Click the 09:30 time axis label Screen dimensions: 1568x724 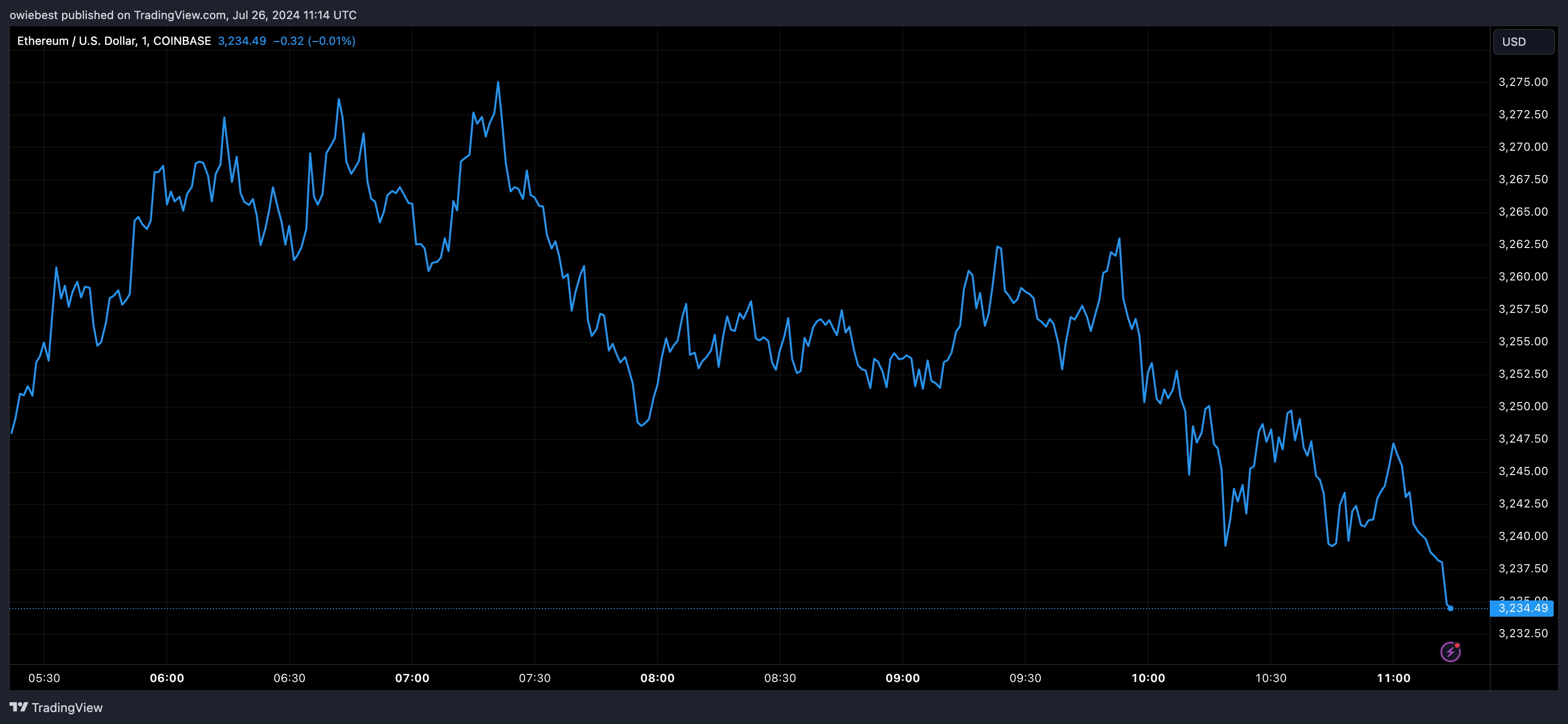1025,678
